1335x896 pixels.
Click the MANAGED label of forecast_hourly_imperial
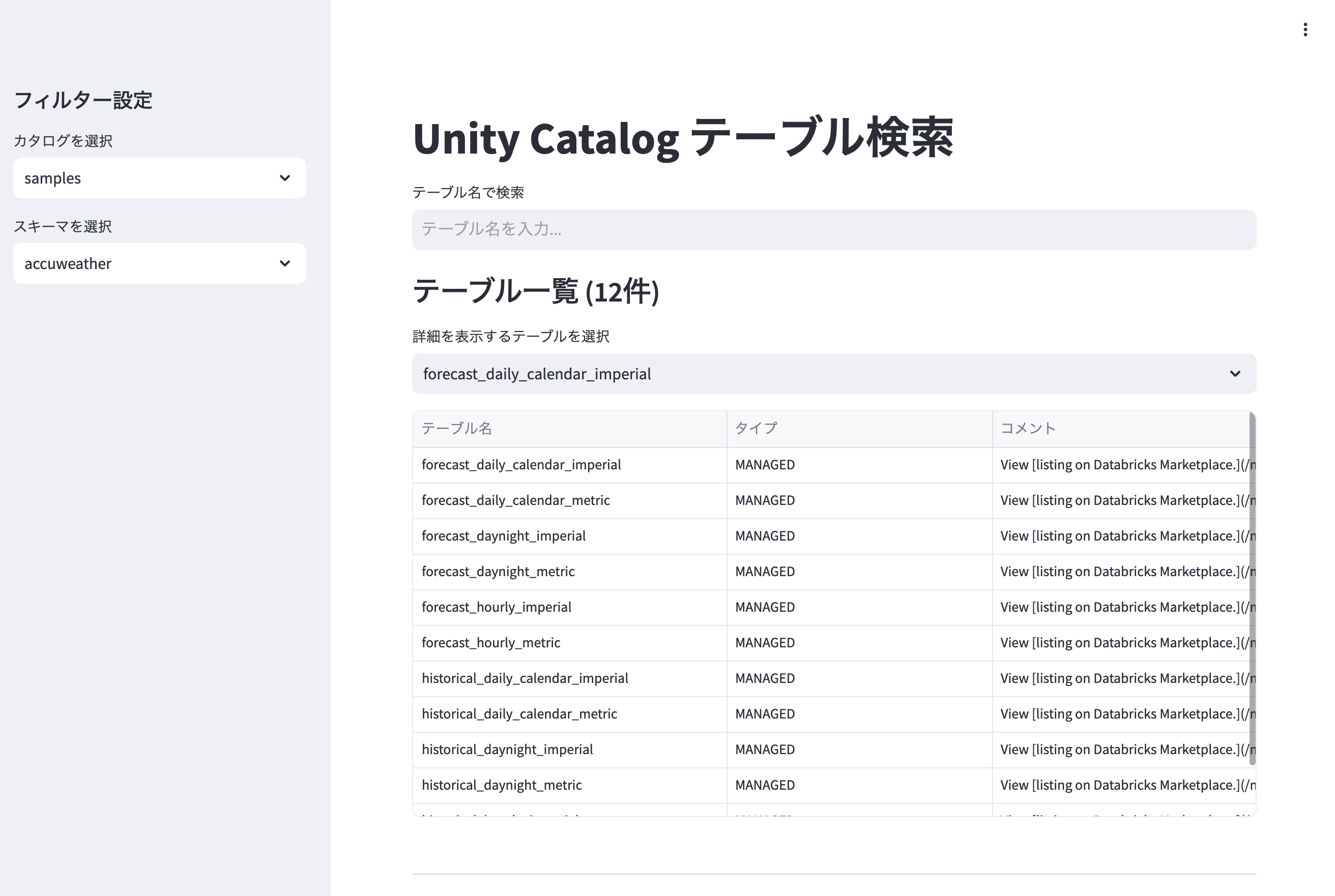(764, 607)
